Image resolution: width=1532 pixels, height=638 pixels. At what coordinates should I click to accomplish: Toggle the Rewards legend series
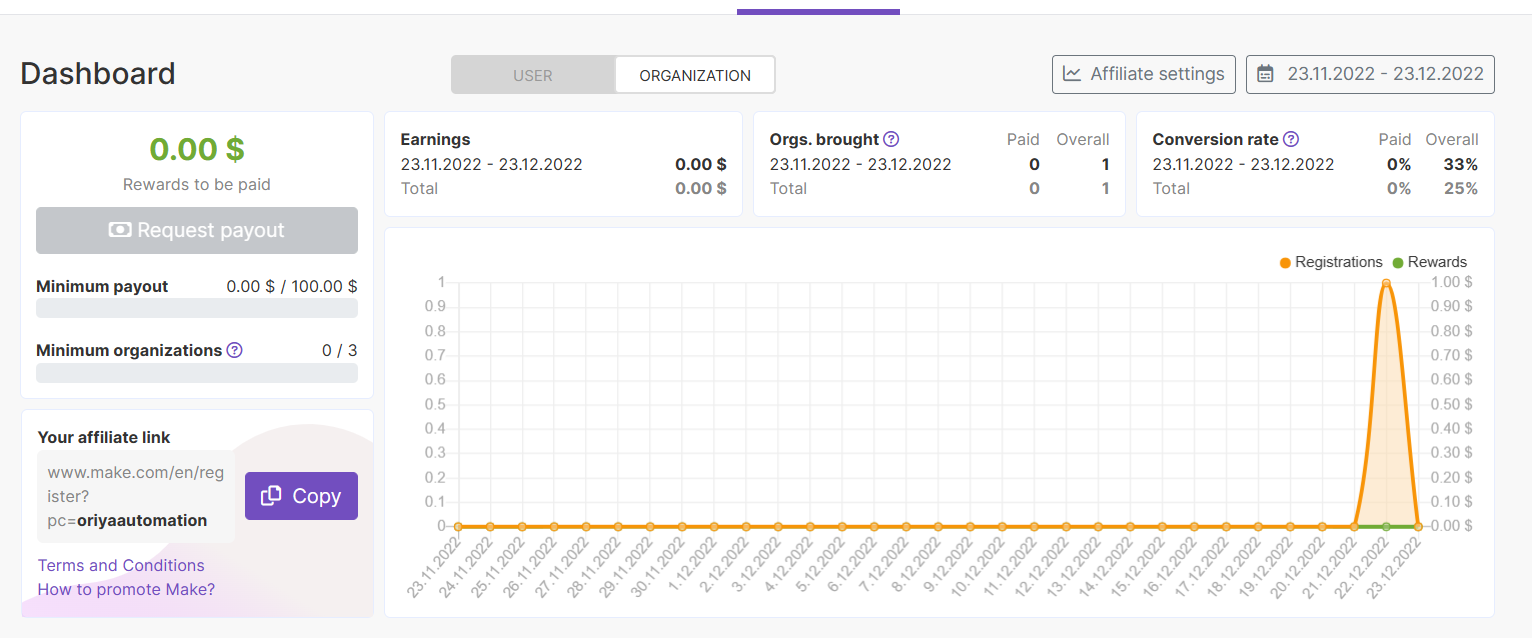[x=1430, y=262]
